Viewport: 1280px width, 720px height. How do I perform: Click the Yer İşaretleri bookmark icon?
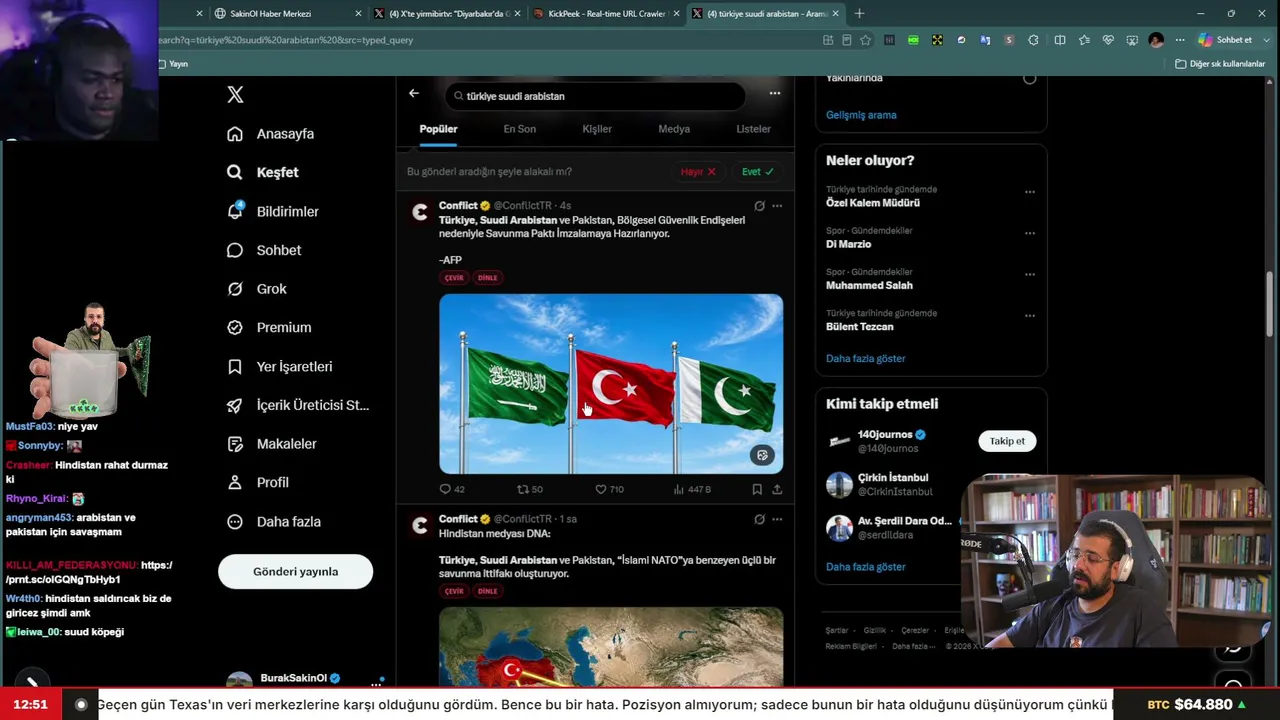pyautogui.click(x=235, y=367)
